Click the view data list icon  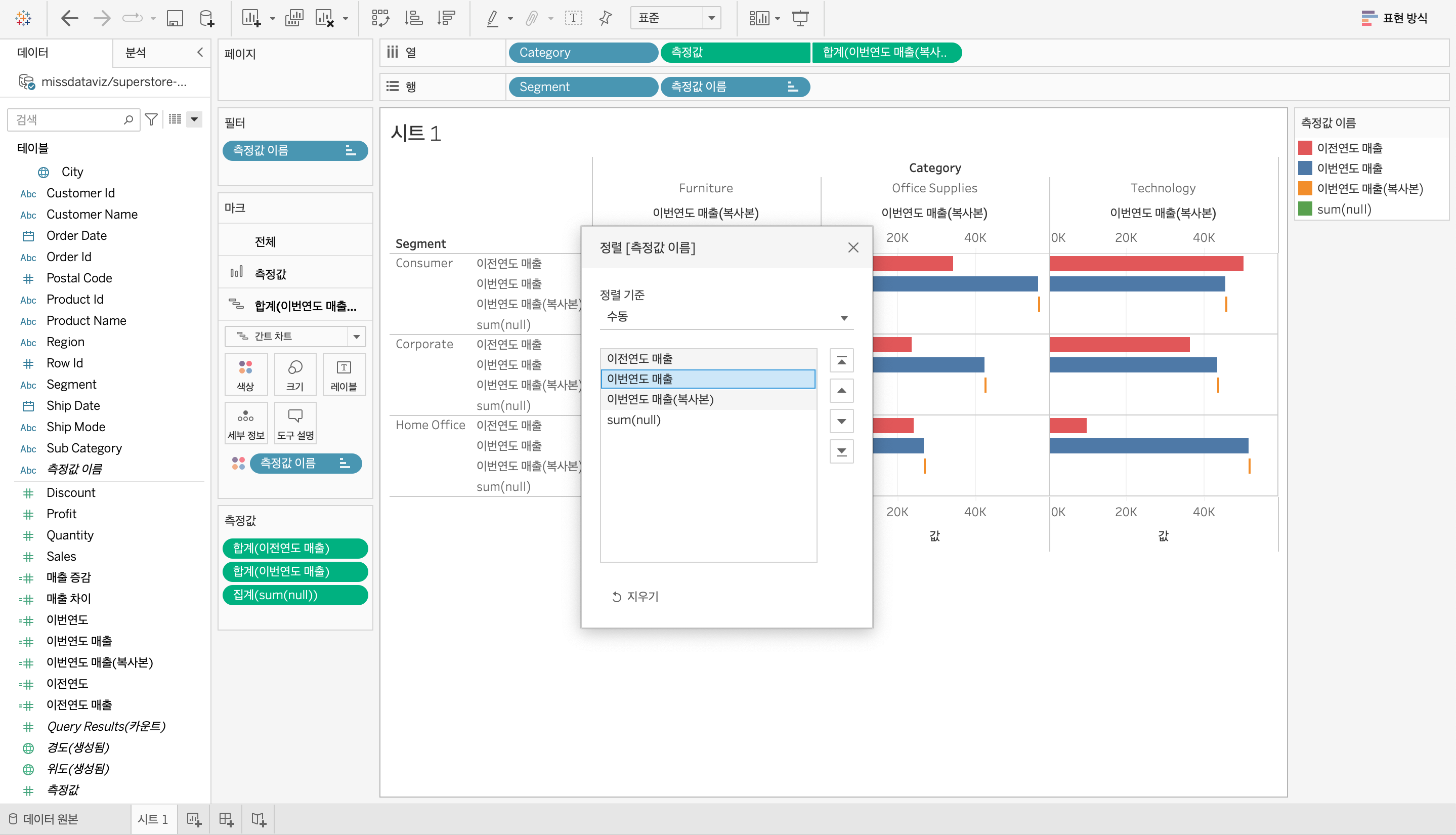[175, 119]
